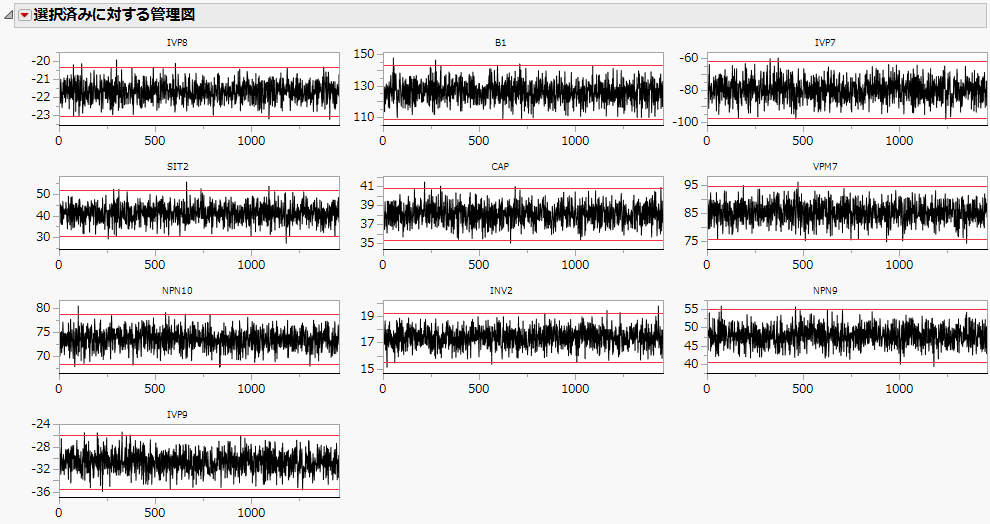The height and width of the screenshot is (524, 990).
Task: Click the 19 y-axis label on INV2
Action: (x=367, y=316)
